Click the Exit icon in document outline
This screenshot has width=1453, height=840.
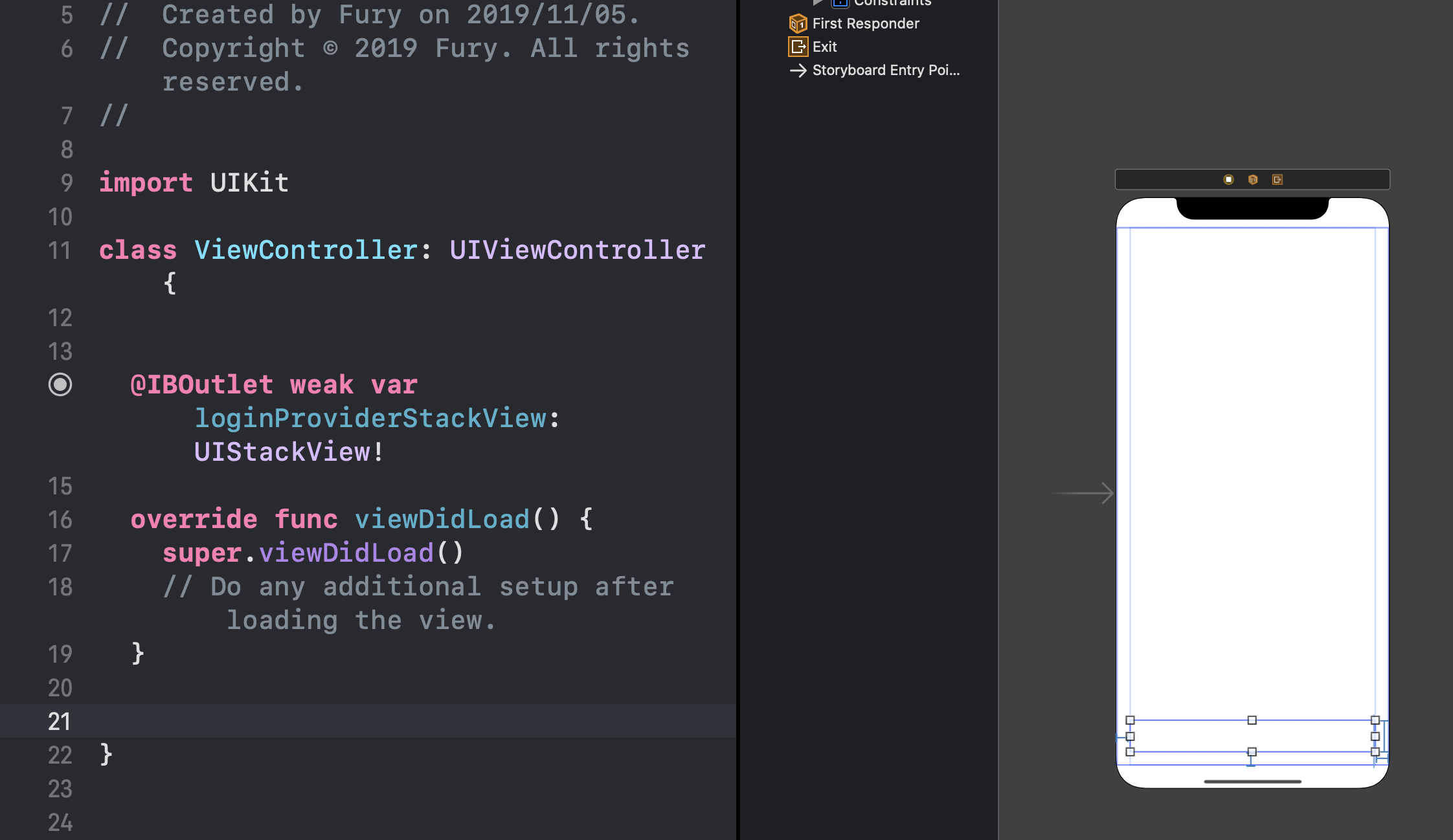coord(798,47)
